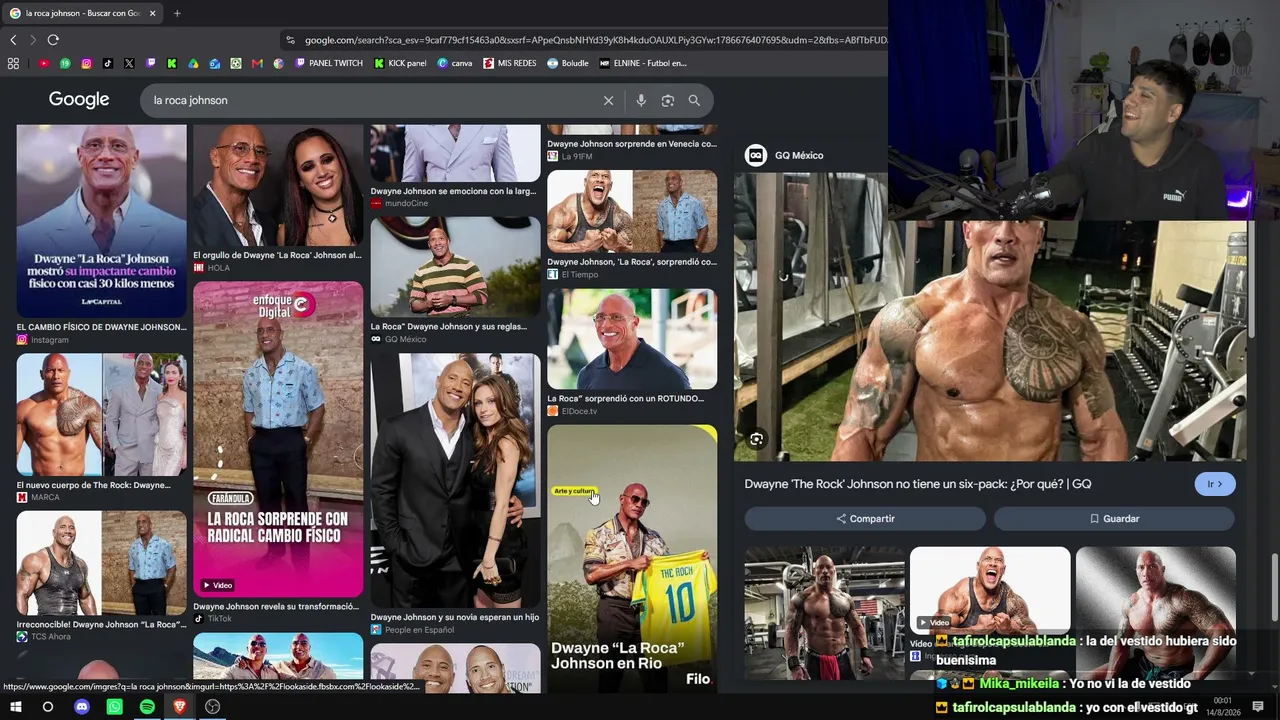Screen dimensions: 1280x720
Task: Click the browser address bar URL
Action: 595,40
